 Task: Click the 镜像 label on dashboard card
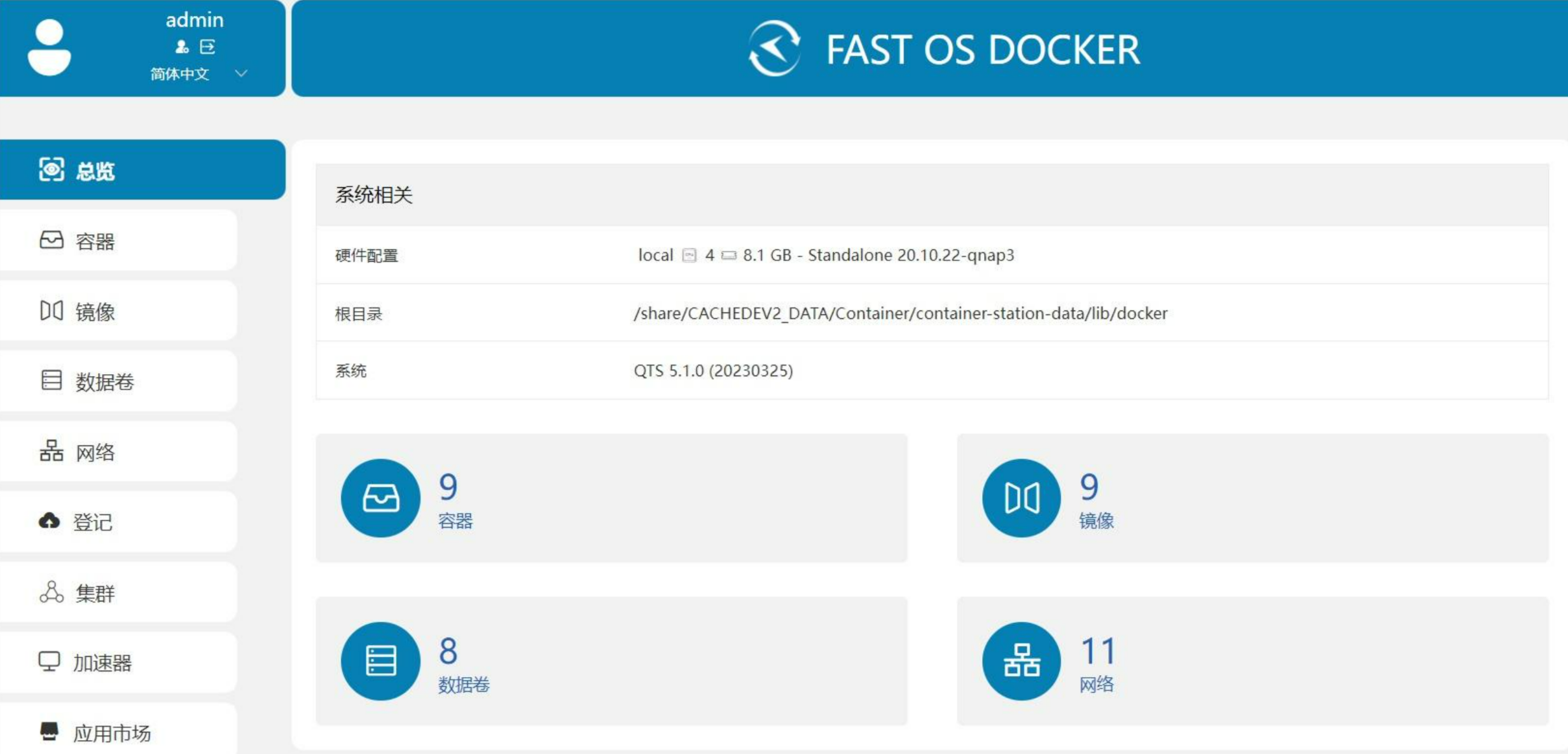[x=1097, y=521]
